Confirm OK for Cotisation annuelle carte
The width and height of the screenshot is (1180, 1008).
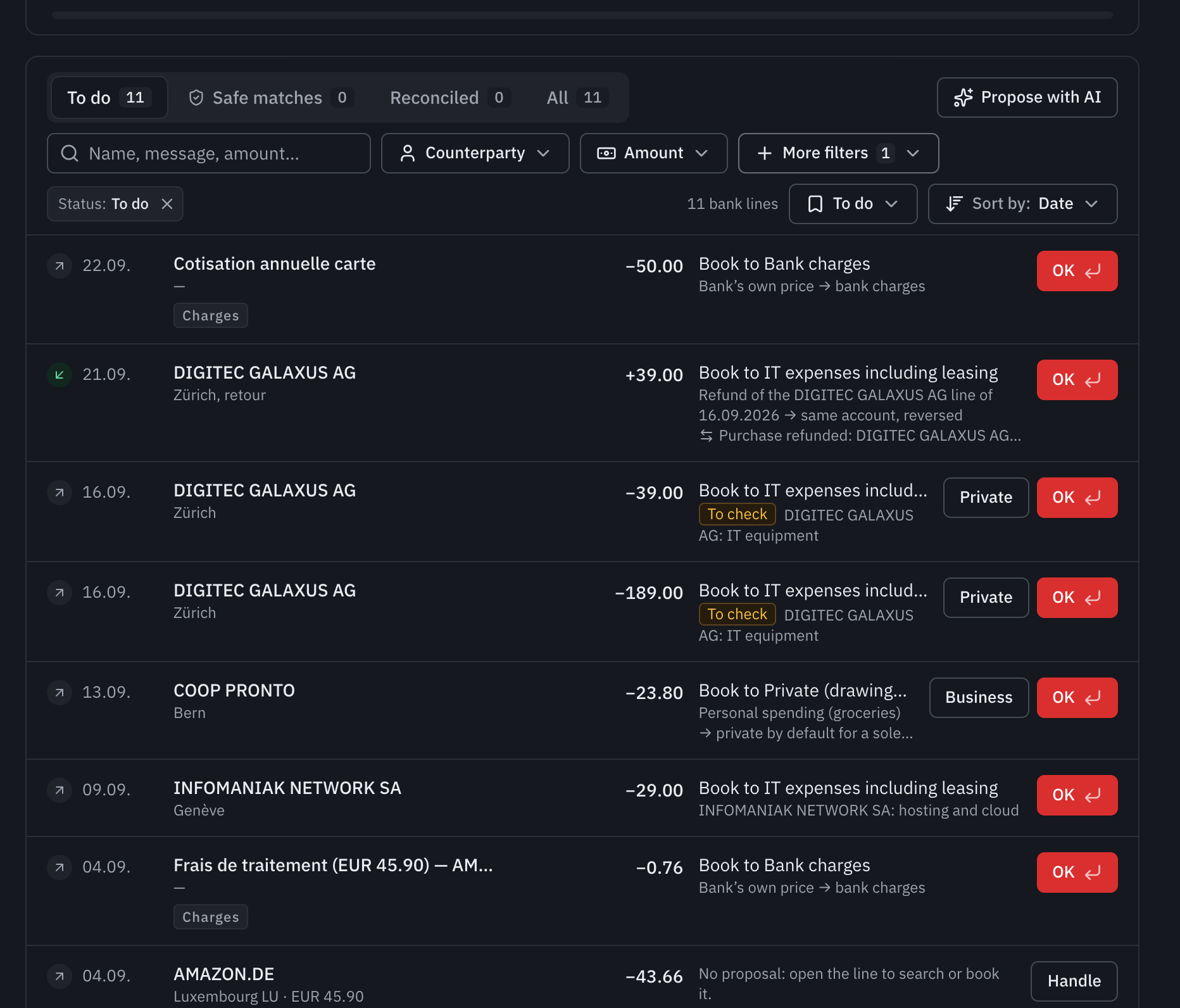[1077, 271]
